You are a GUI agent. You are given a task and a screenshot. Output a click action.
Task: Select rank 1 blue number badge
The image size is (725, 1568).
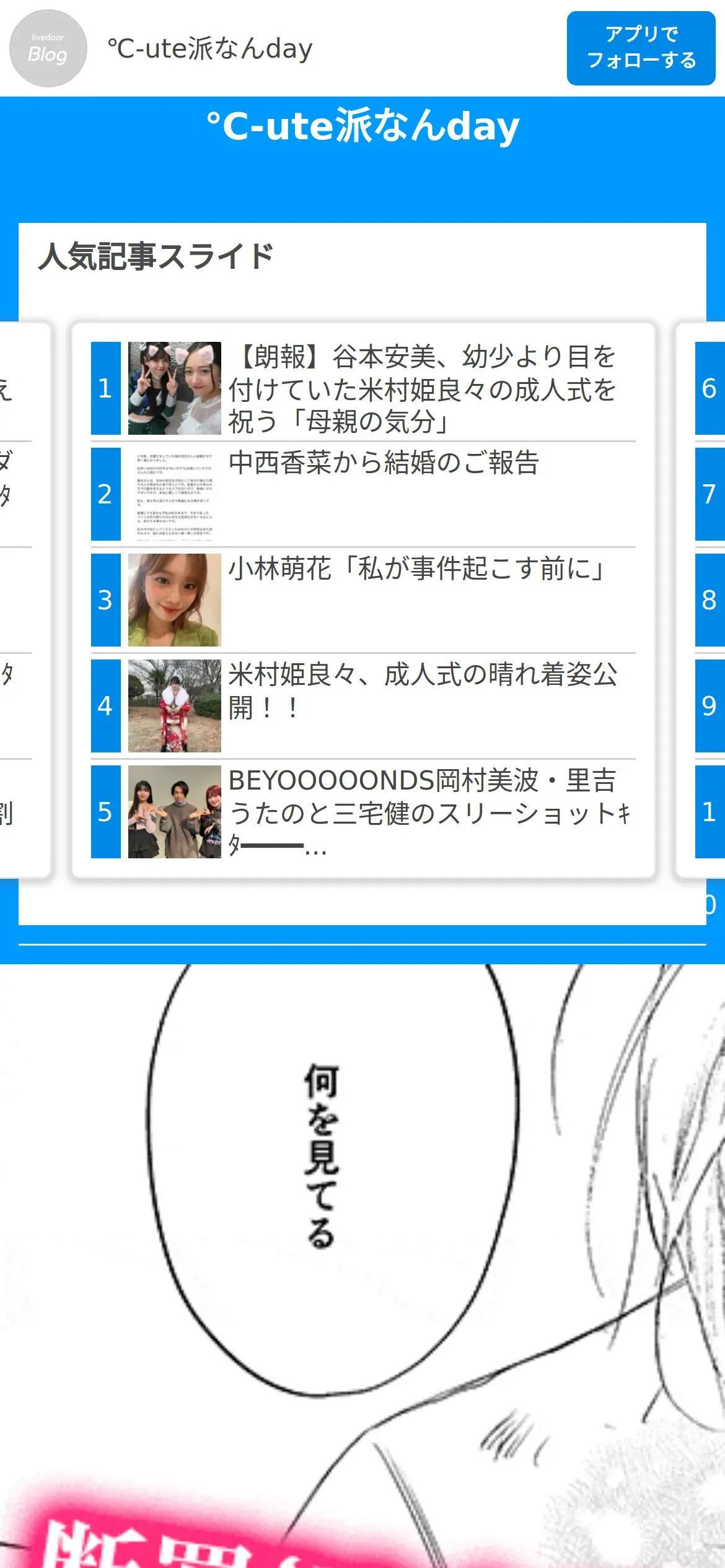point(106,388)
